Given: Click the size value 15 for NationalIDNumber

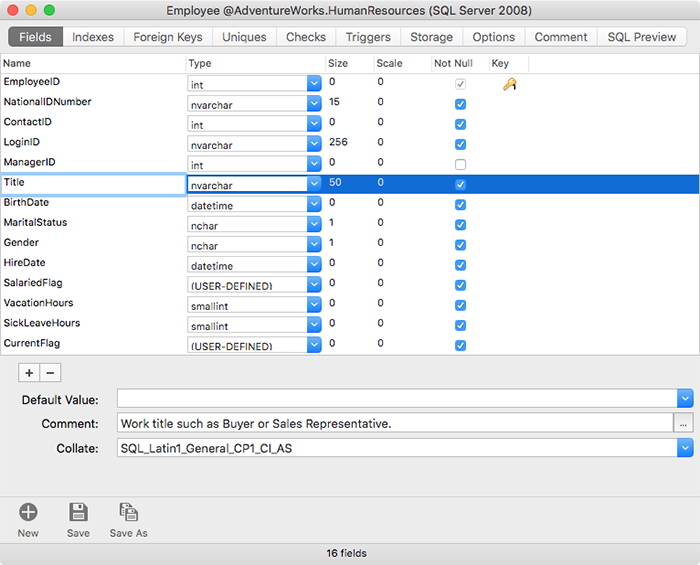Looking at the screenshot, I should [x=334, y=102].
